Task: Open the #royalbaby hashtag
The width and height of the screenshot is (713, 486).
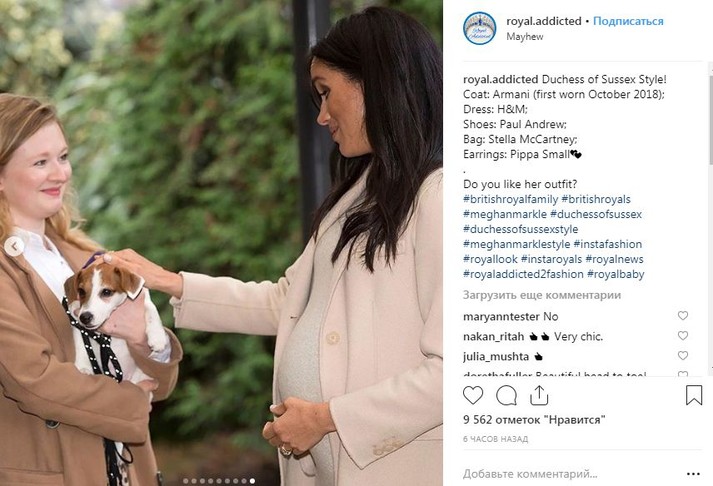Action: 616,274
